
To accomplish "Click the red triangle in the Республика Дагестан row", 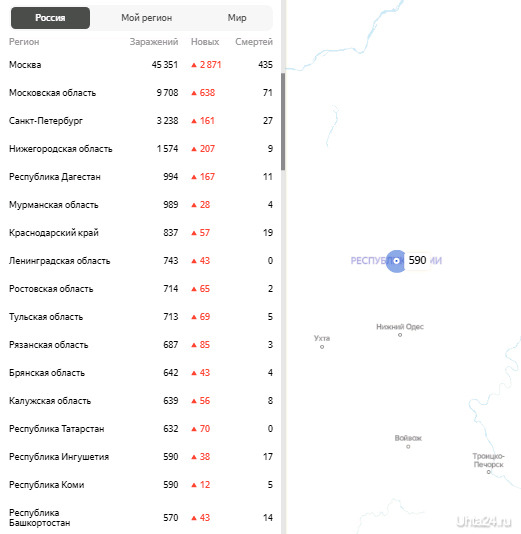I will click(x=194, y=177).
